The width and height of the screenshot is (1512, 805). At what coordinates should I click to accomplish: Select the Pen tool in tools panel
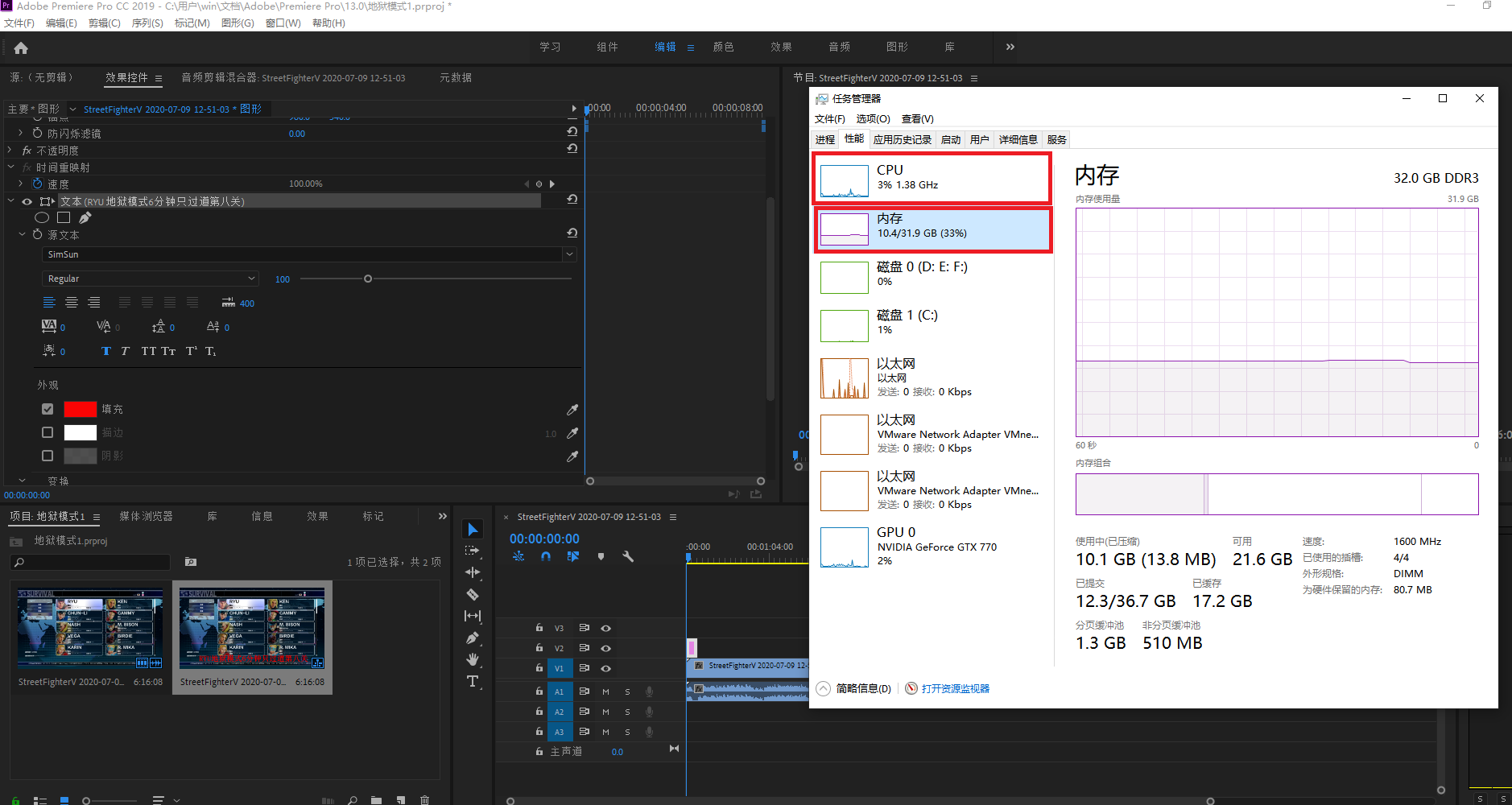(x=473, y=638)
